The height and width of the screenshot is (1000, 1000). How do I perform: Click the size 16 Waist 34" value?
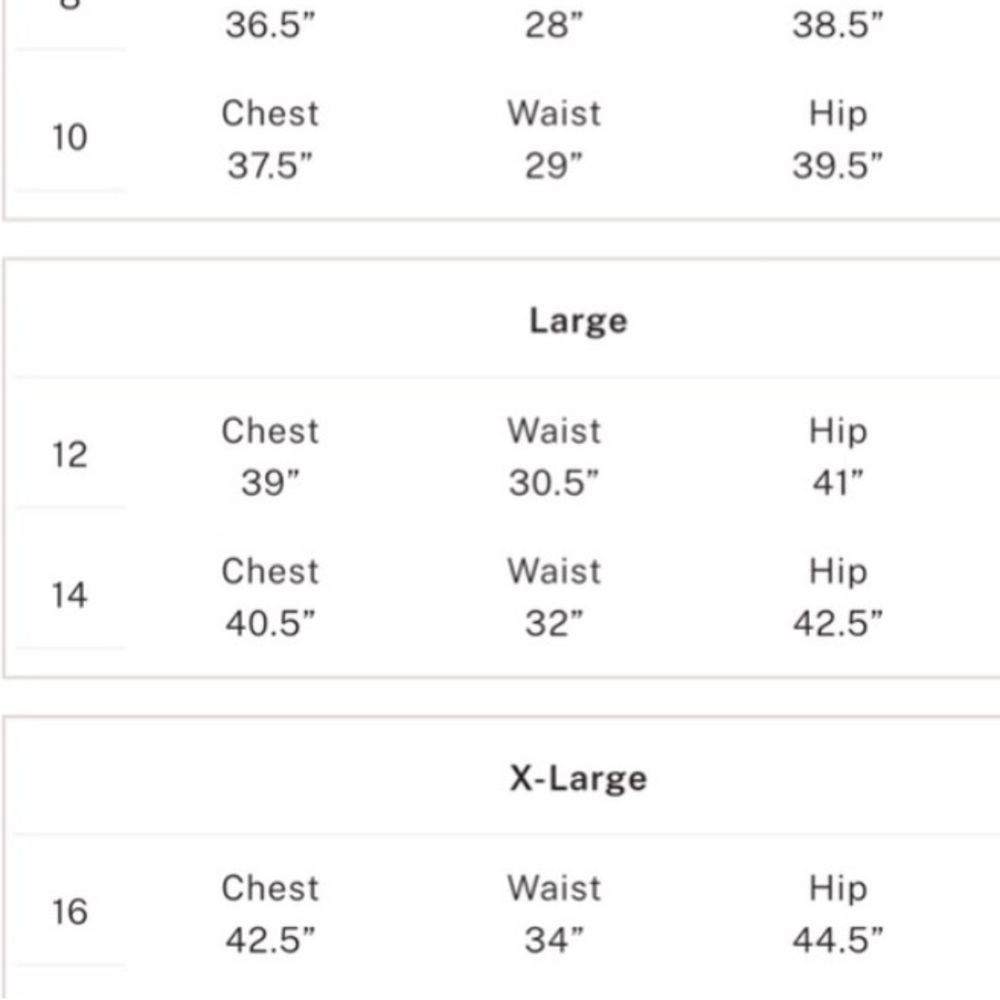553,940
